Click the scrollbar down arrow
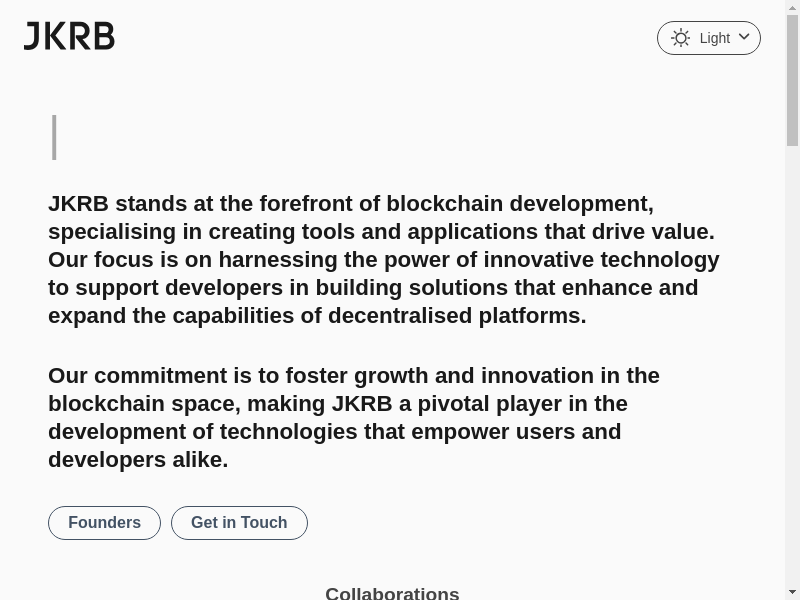This screenshot has width=800, height=600. point(792,592)
